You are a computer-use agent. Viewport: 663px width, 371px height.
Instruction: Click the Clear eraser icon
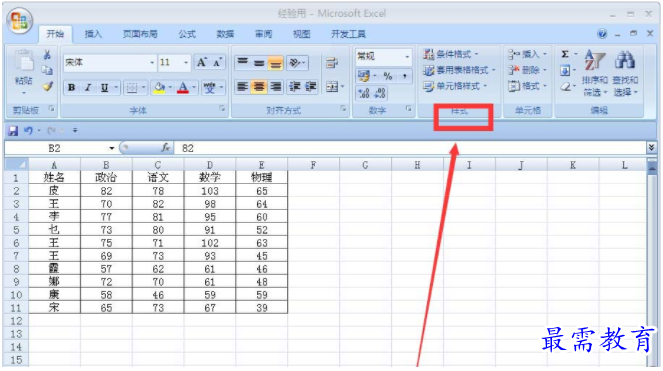[565, 87]
